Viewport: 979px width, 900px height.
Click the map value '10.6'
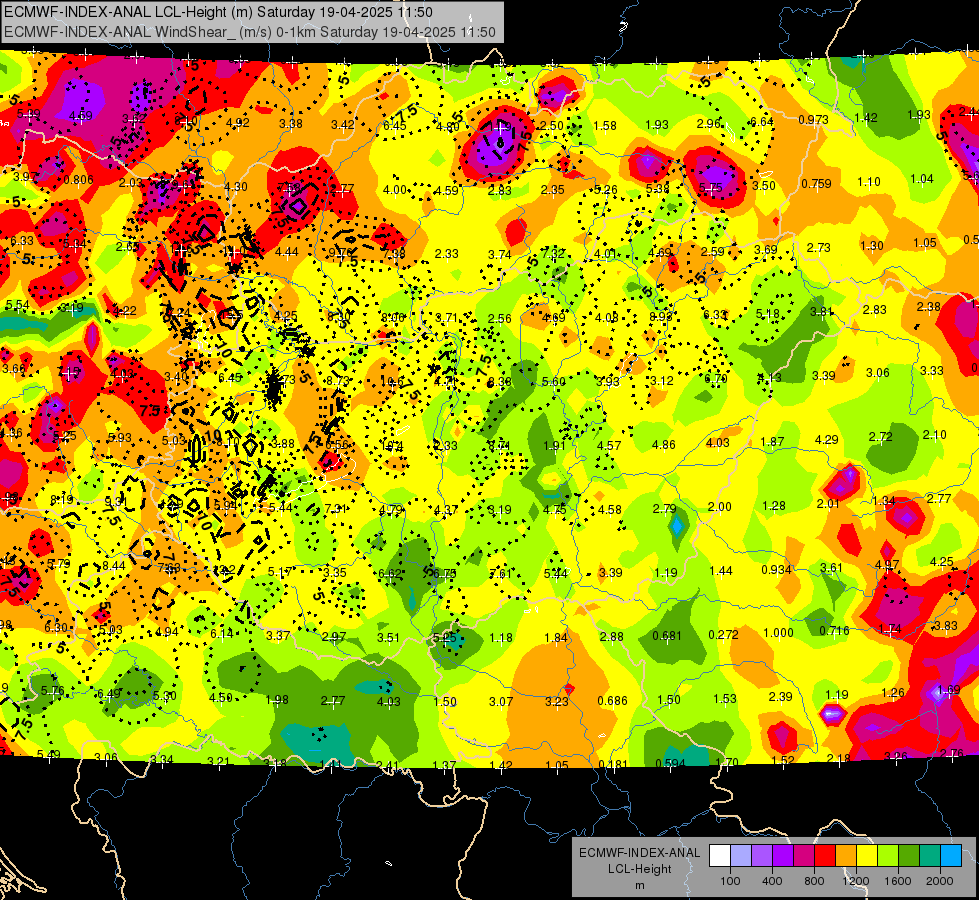pos(391,382)
